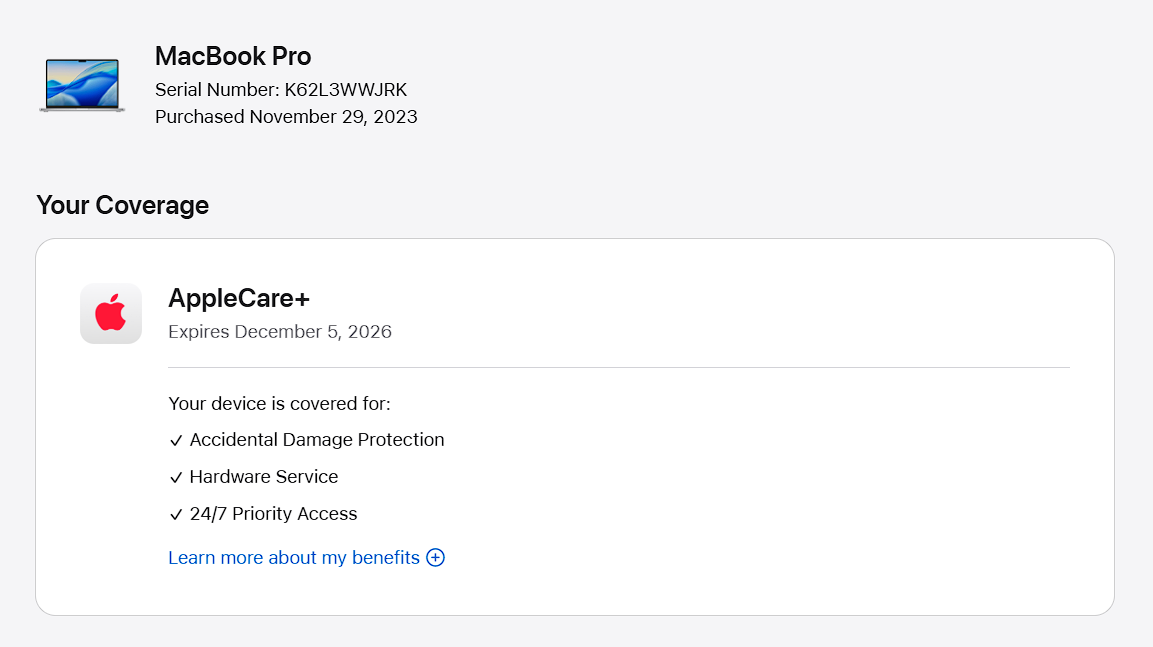Click the MacBook Pro device title
The height and width of the screenshot is (647, 1153).
(x=233, y=56)
